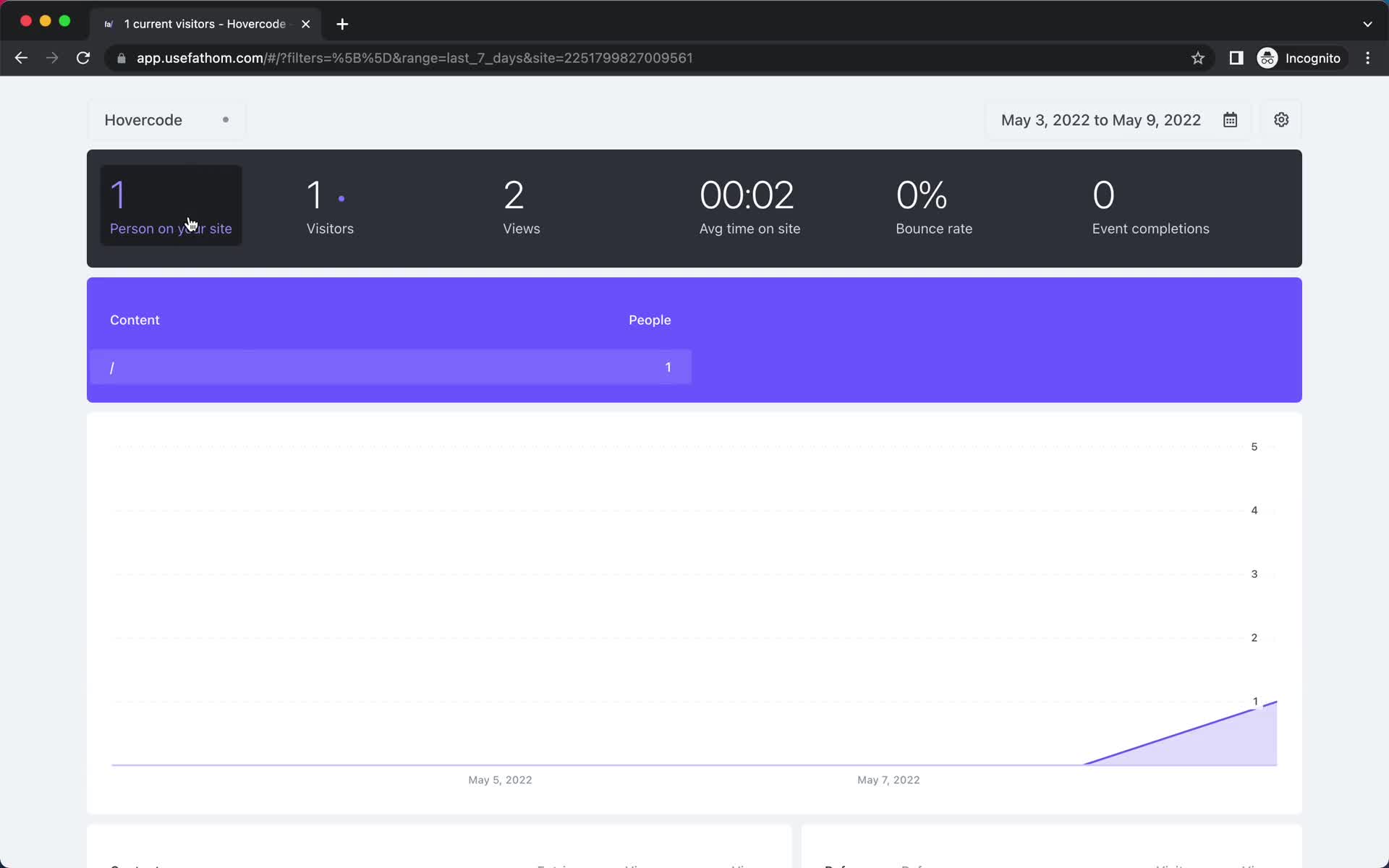Click the status dot next to Hovercode

tap(226, 120)
